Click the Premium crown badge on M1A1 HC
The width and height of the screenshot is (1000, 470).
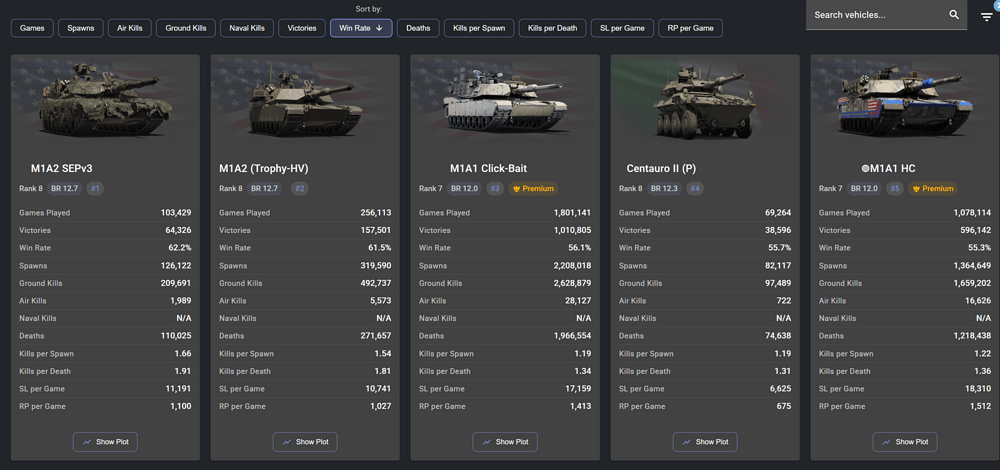point(932,189)
